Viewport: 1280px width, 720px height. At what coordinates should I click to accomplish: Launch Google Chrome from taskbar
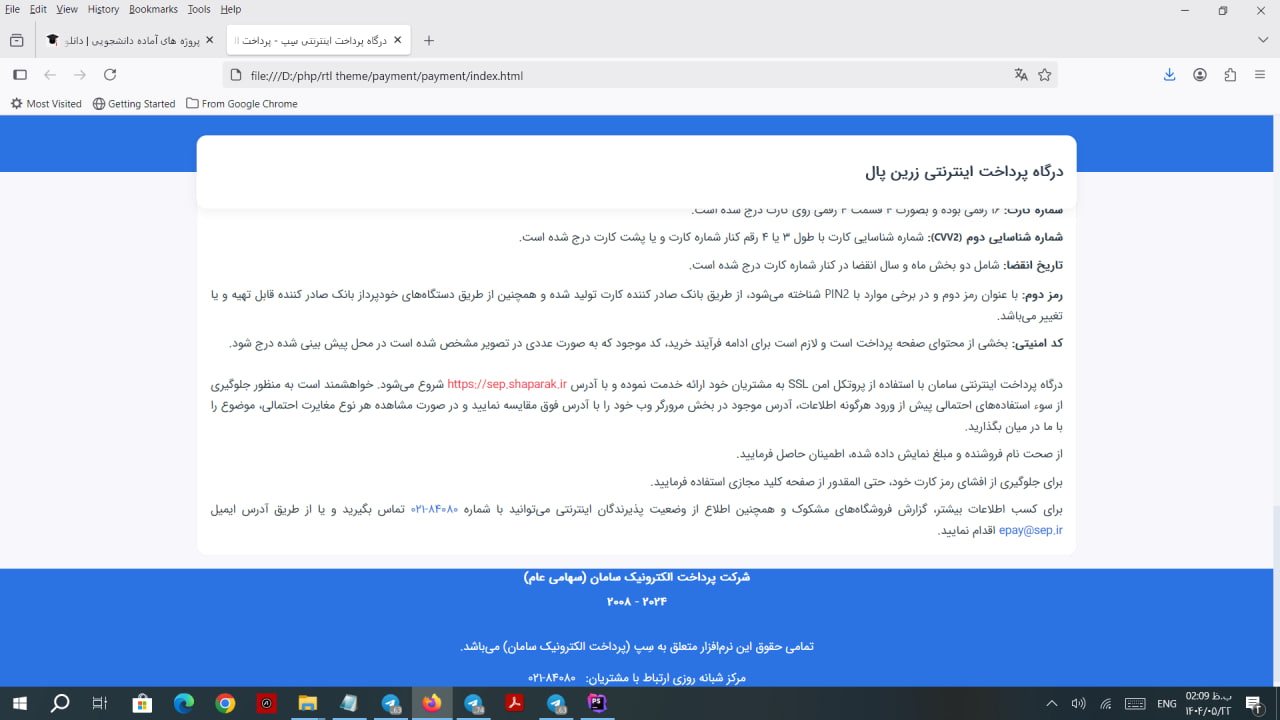coord(225,703)
